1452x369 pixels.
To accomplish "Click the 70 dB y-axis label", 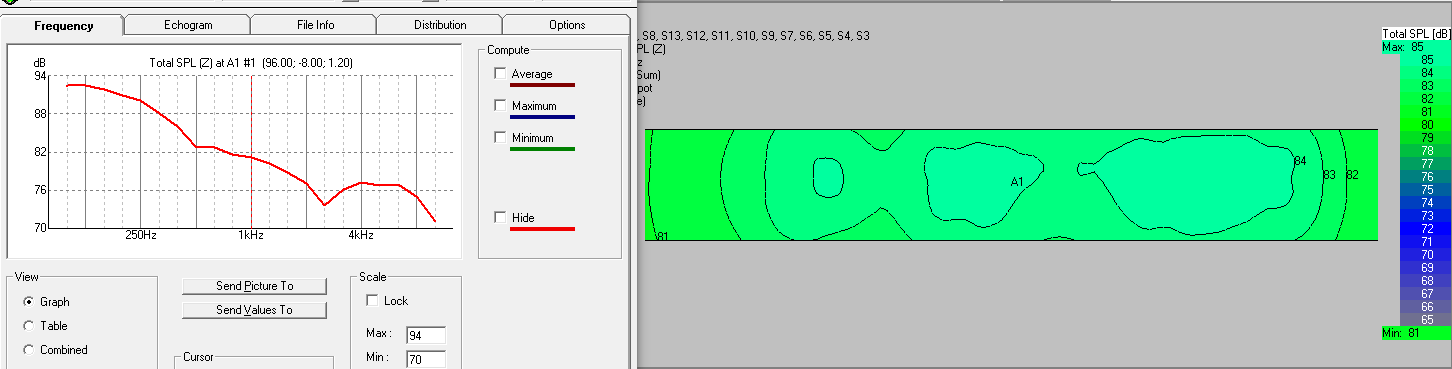I will coord(40,228).
